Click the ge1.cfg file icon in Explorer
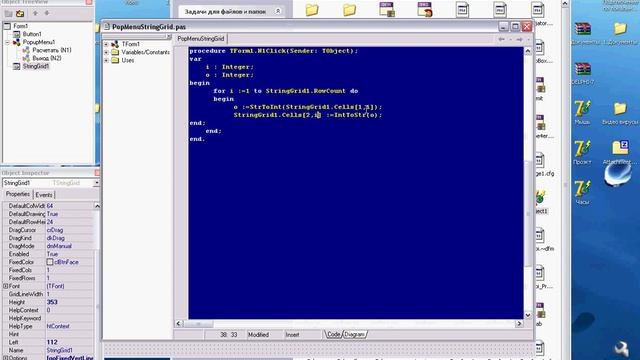Screen dimensions: 640x360 pos(540,160)
